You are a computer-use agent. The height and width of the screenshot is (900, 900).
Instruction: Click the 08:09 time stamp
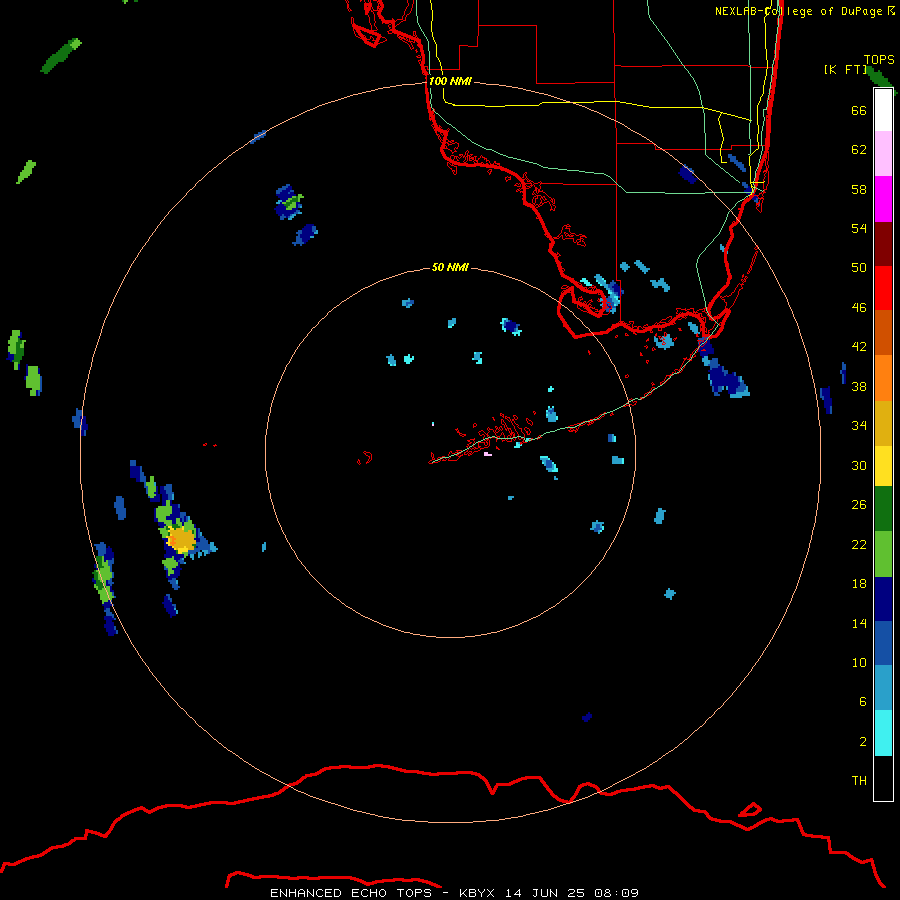[616, 893]
